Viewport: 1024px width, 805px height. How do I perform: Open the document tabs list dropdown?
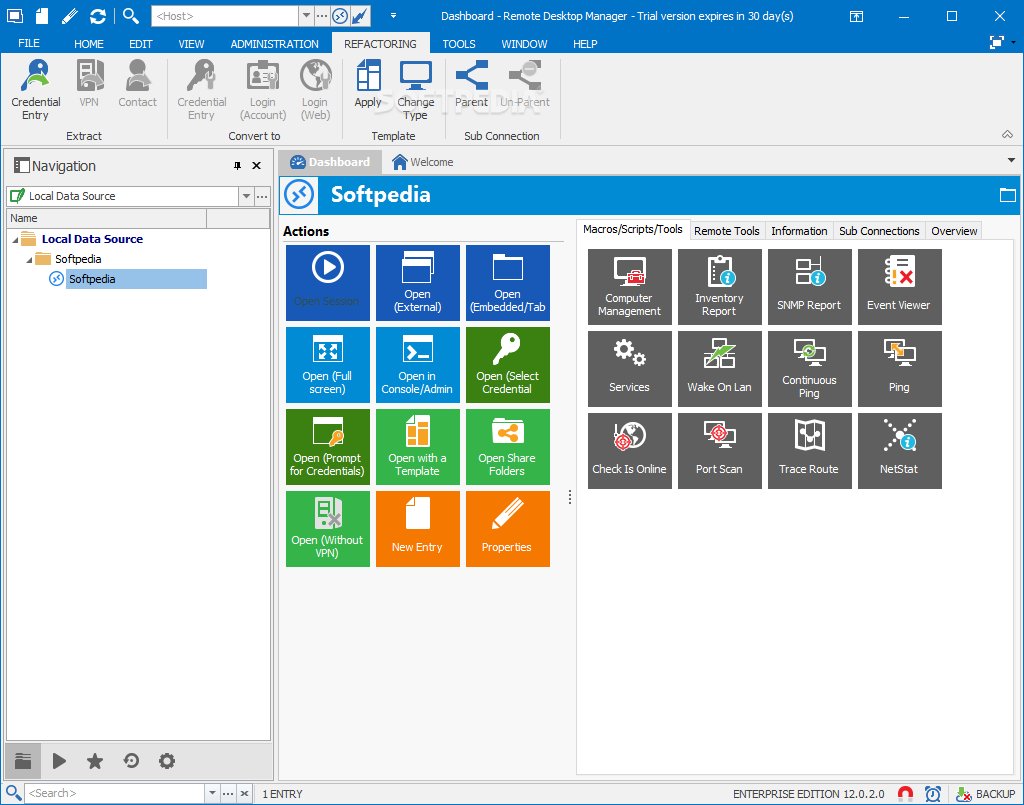pyautogui.click(x=1011, y=160)
